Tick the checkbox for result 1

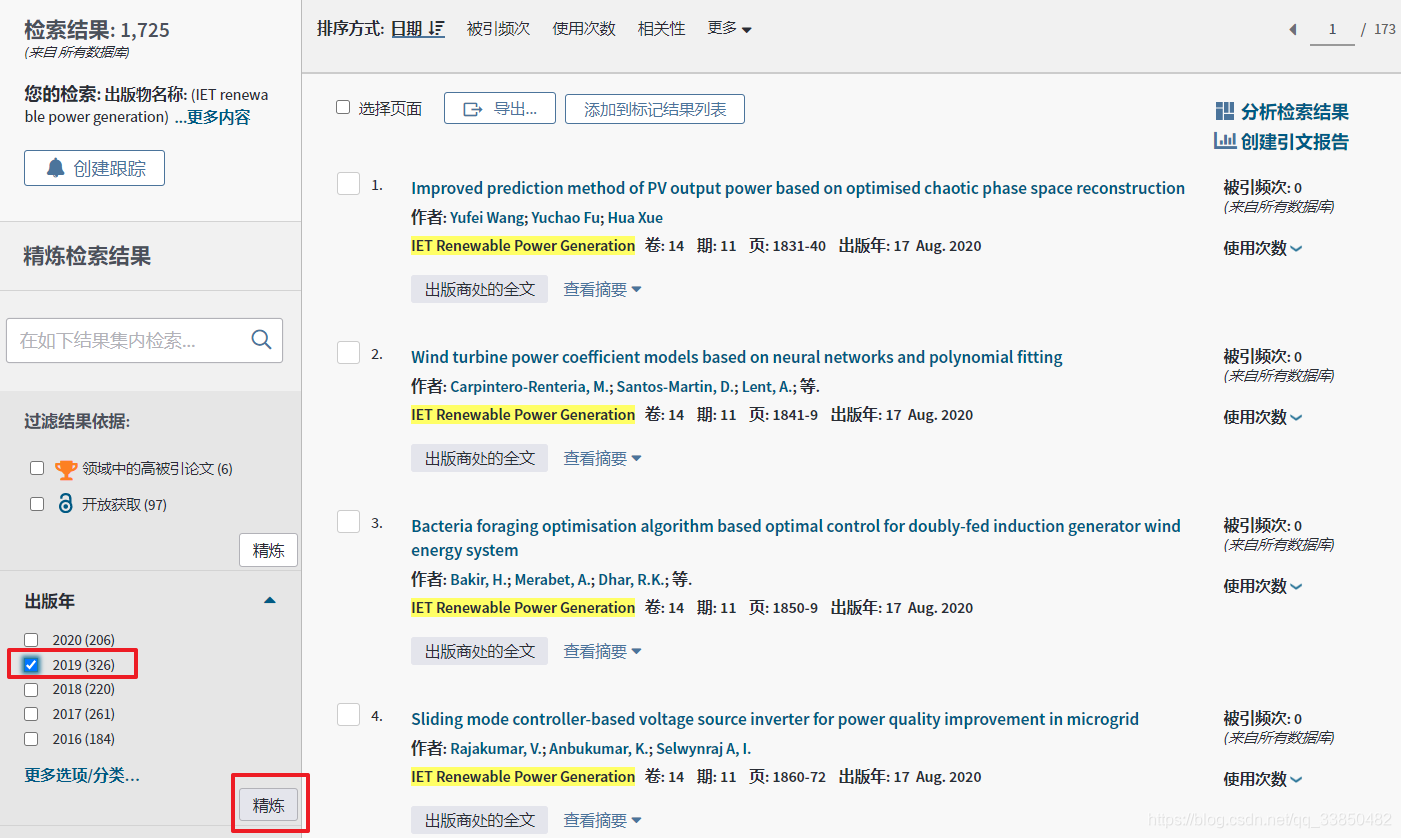[x=348, y=184]
